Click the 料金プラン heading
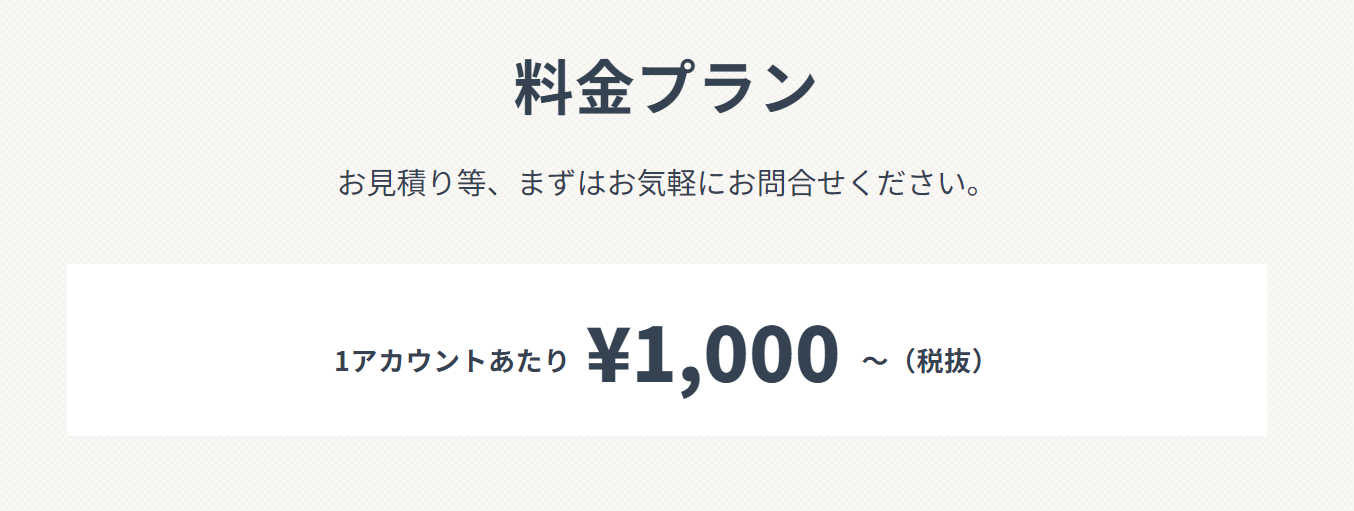The height and width of the screenshot is (511, 1354). [x=666, y=88]
